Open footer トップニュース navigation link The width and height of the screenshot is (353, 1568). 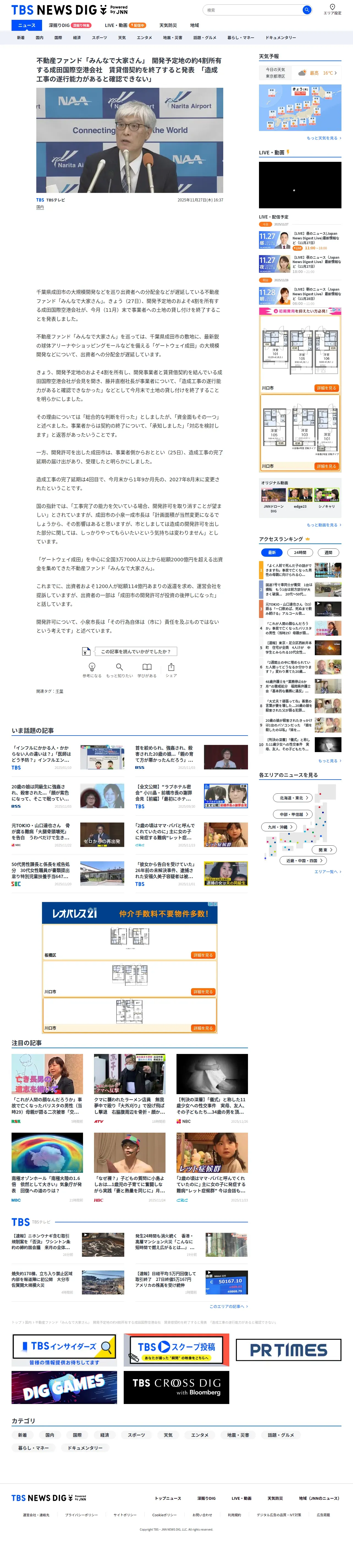[x=168, y=1498]
